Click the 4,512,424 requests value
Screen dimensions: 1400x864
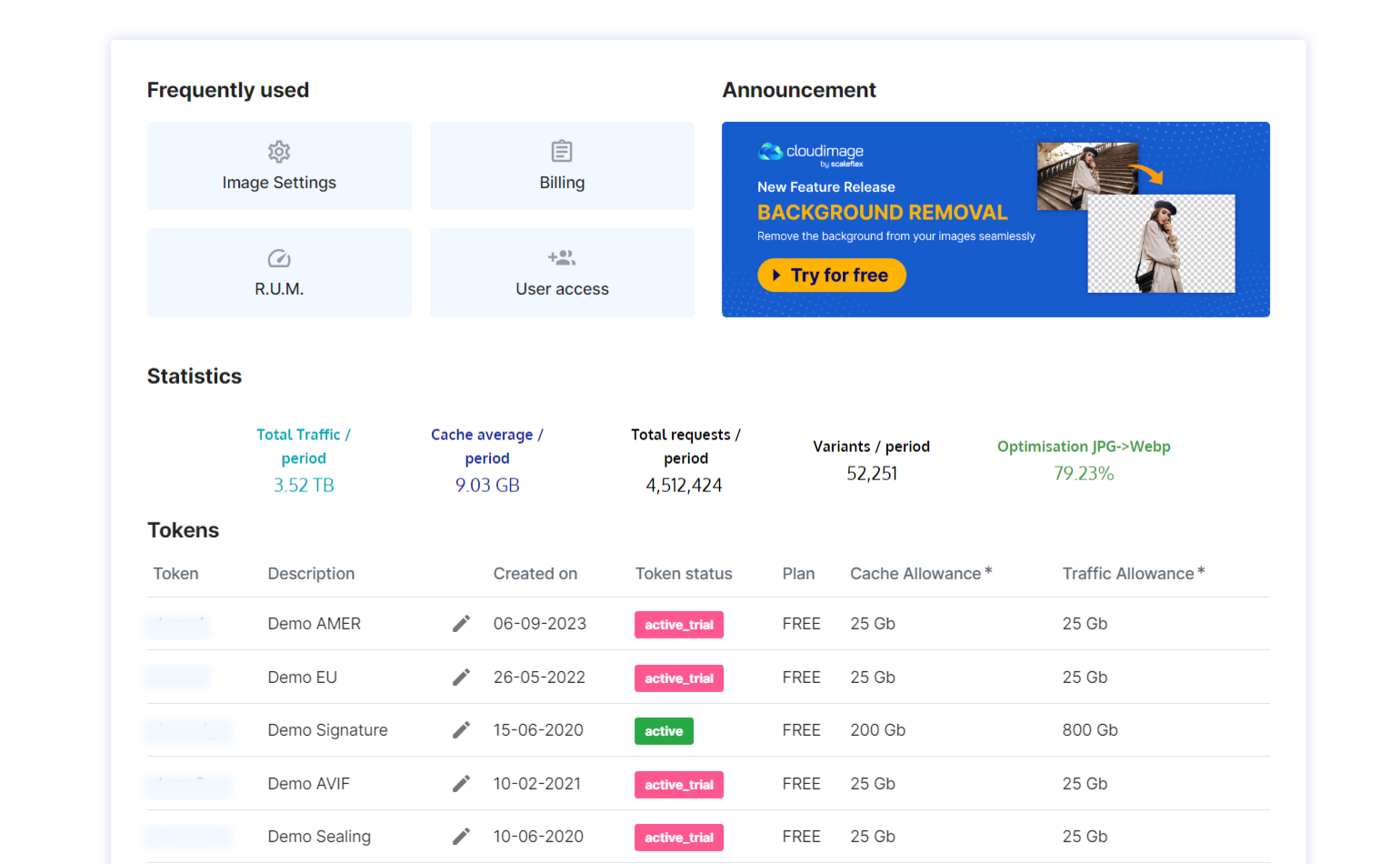pos(684,486)
